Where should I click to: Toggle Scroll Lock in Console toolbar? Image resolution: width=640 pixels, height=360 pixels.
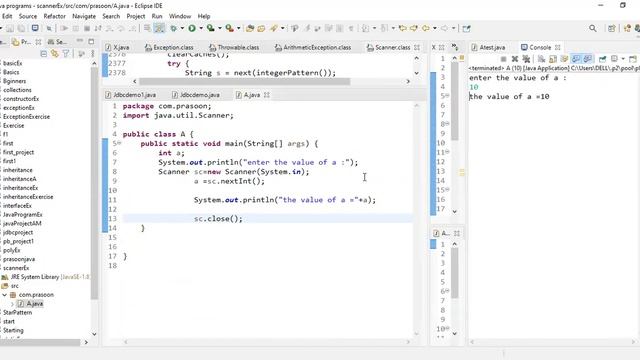(x=553, y=59)
